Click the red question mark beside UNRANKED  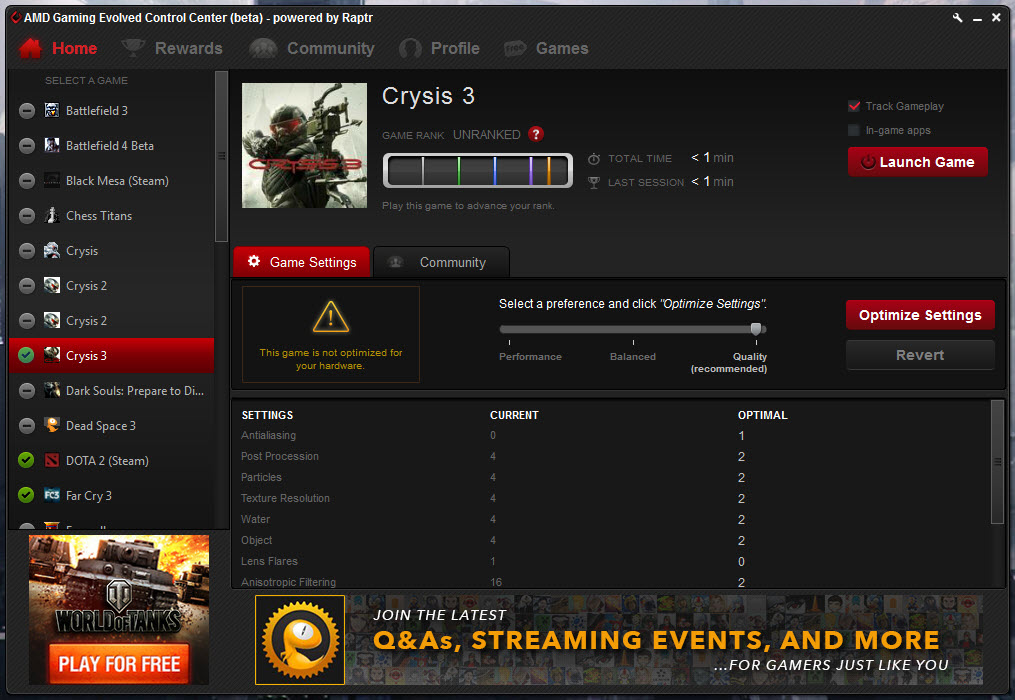536,134
